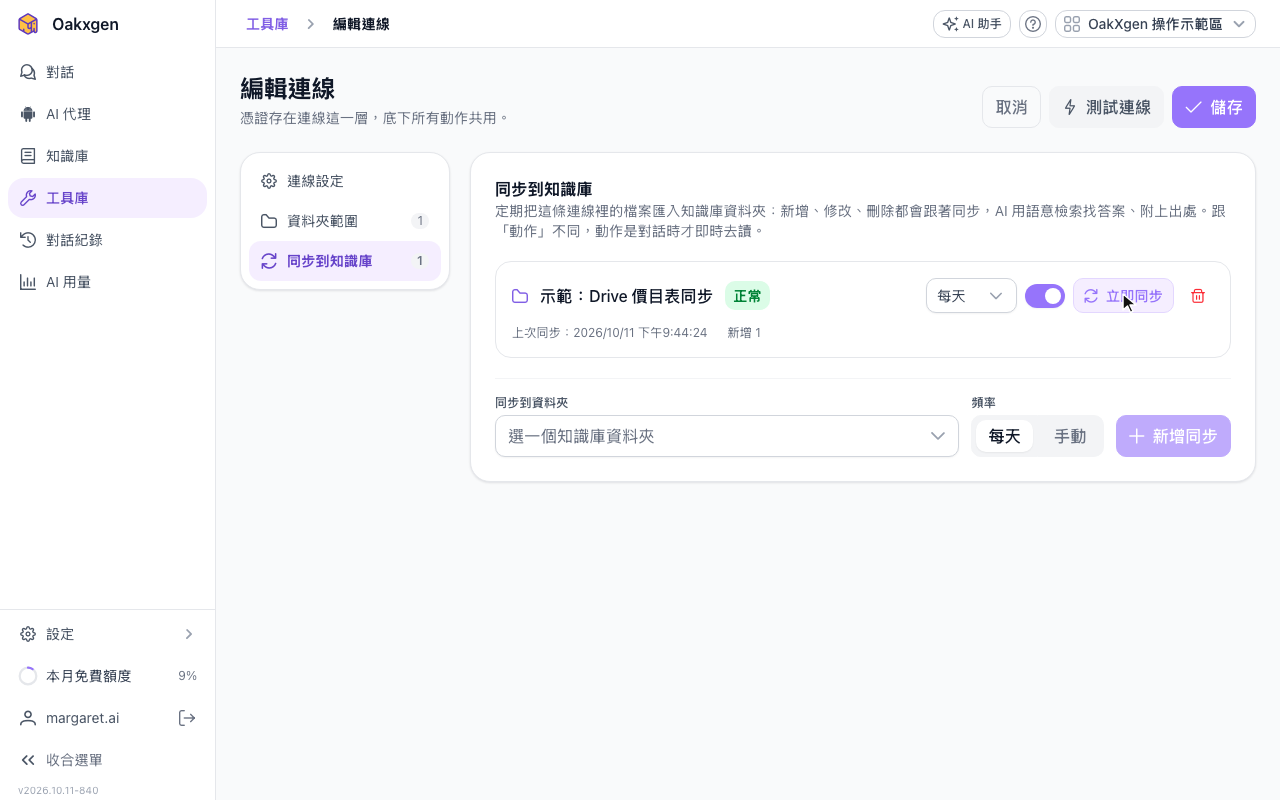This screenshot has height=800, width=1280.
Task: Collapse the sidebar via 收合選單
Action: tap(107, 760)
